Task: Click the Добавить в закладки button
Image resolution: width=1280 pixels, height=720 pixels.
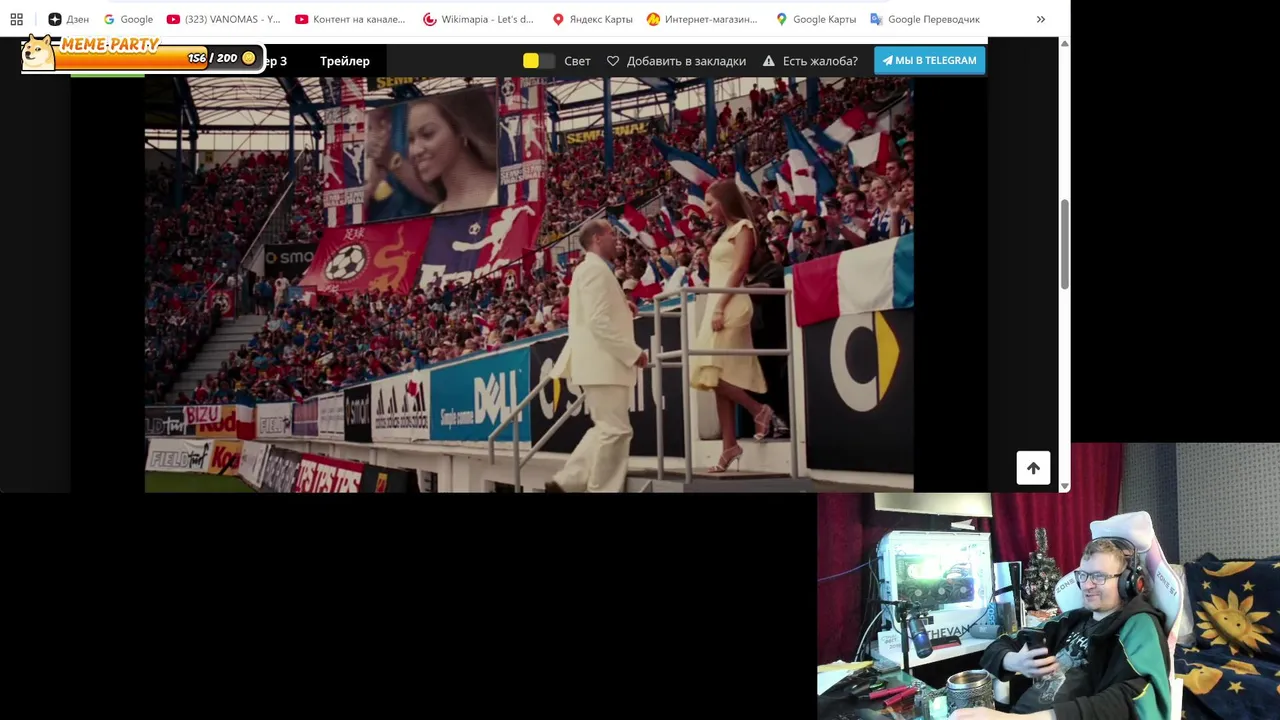Action: 676,61
